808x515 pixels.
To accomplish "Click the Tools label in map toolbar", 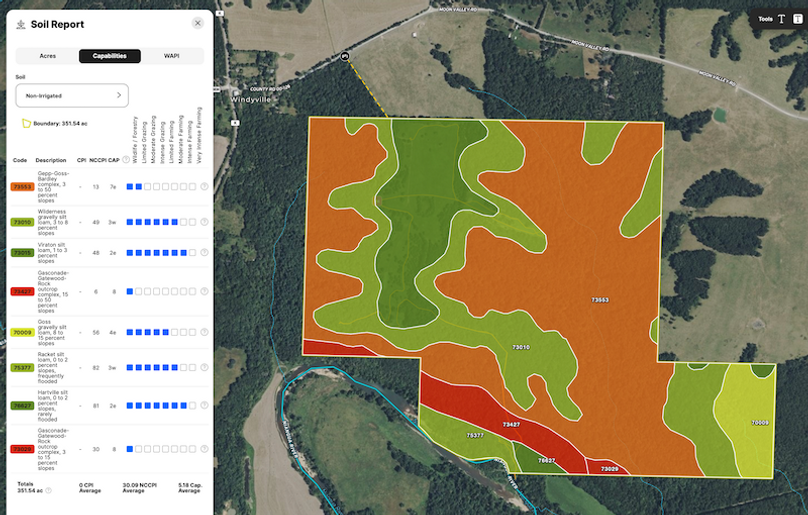I will point(765,19).
